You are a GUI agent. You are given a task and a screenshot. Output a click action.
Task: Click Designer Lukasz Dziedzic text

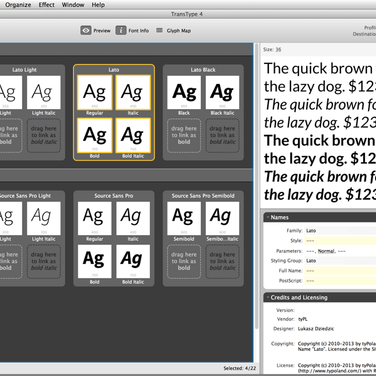tap(315, 329)
